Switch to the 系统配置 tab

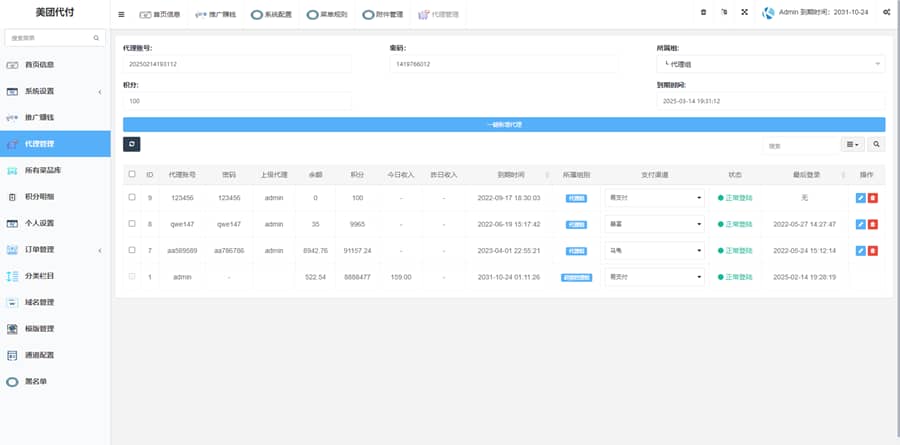click(x=272, y=15)
